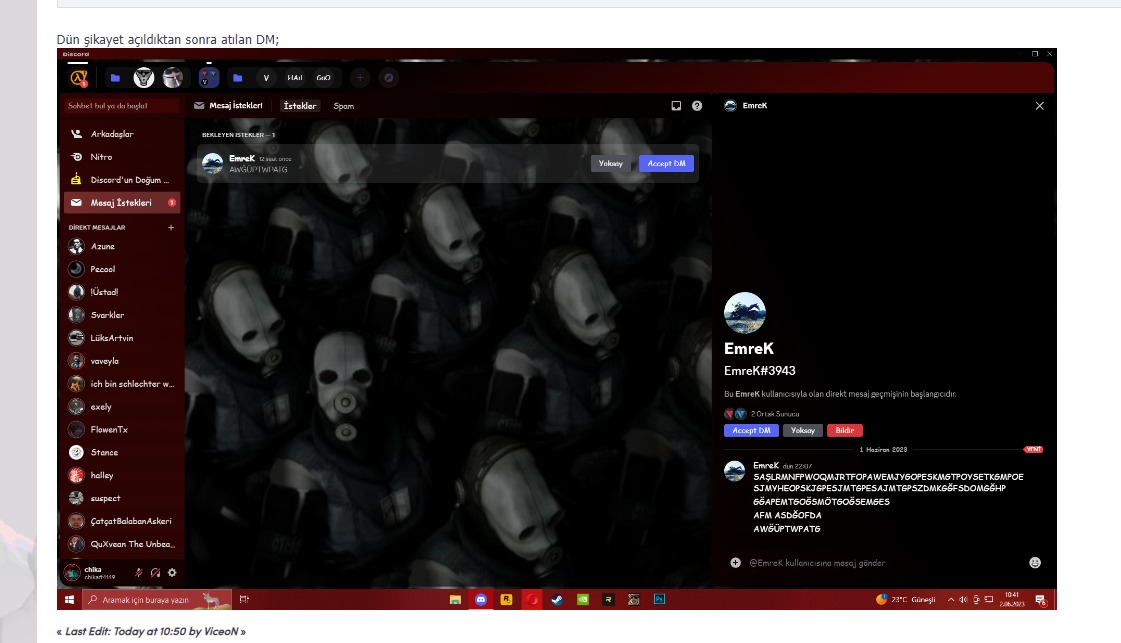Viewport: 1121px width, 643px height.
Task: Open Steam from the taskbar
Action: 557,599
